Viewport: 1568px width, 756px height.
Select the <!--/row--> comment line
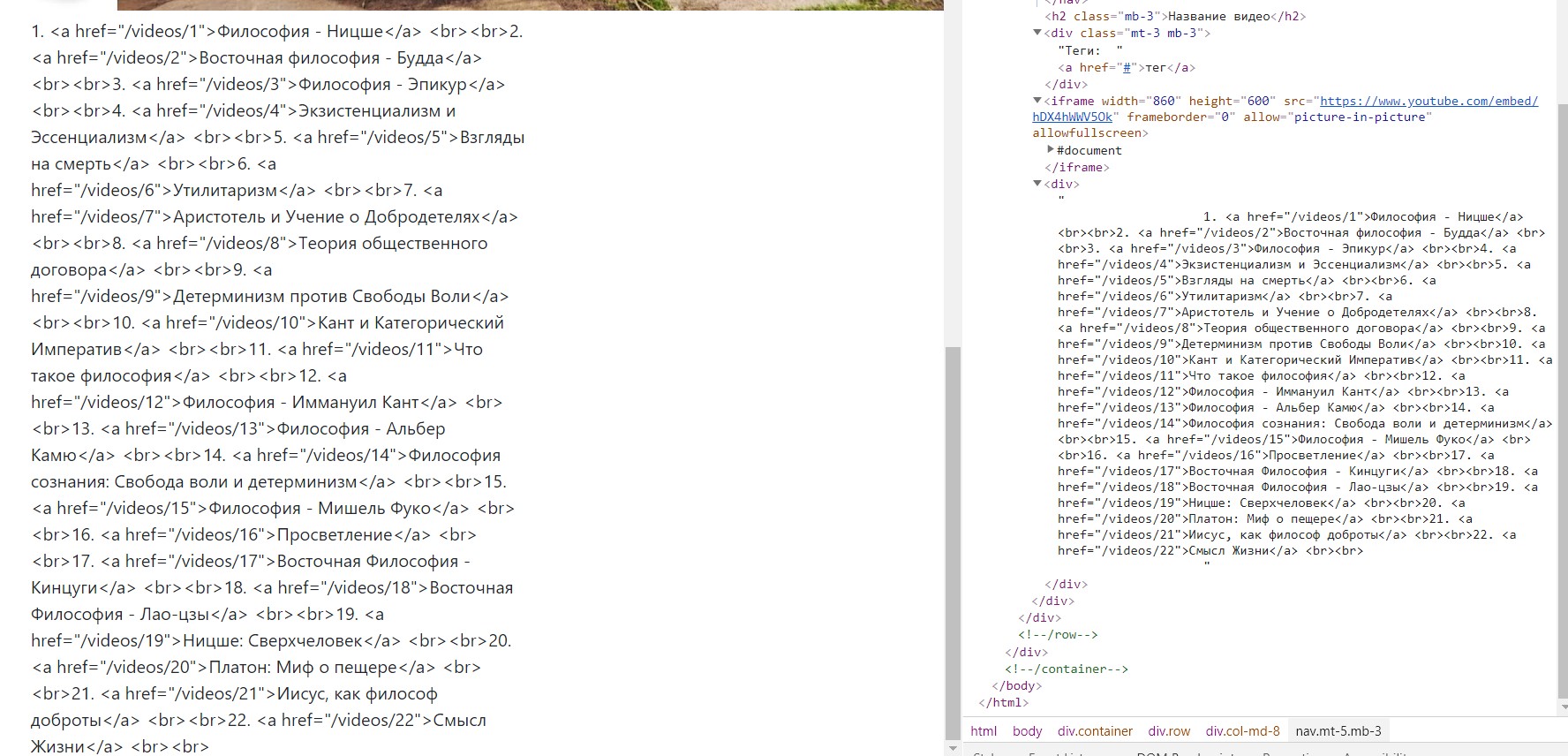click(x=1058, y=634)
